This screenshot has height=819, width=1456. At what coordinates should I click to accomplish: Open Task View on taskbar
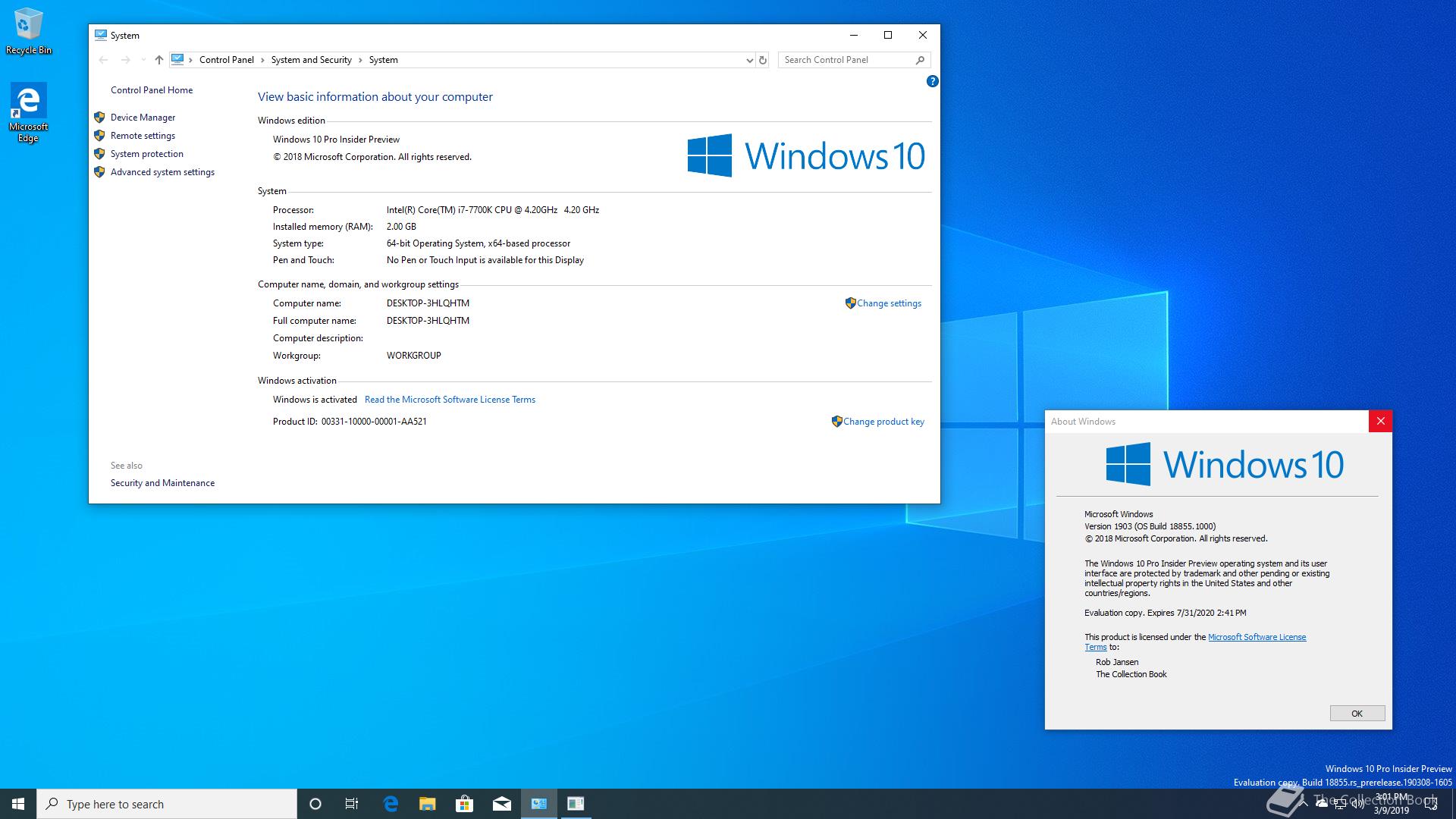point(352,804)
